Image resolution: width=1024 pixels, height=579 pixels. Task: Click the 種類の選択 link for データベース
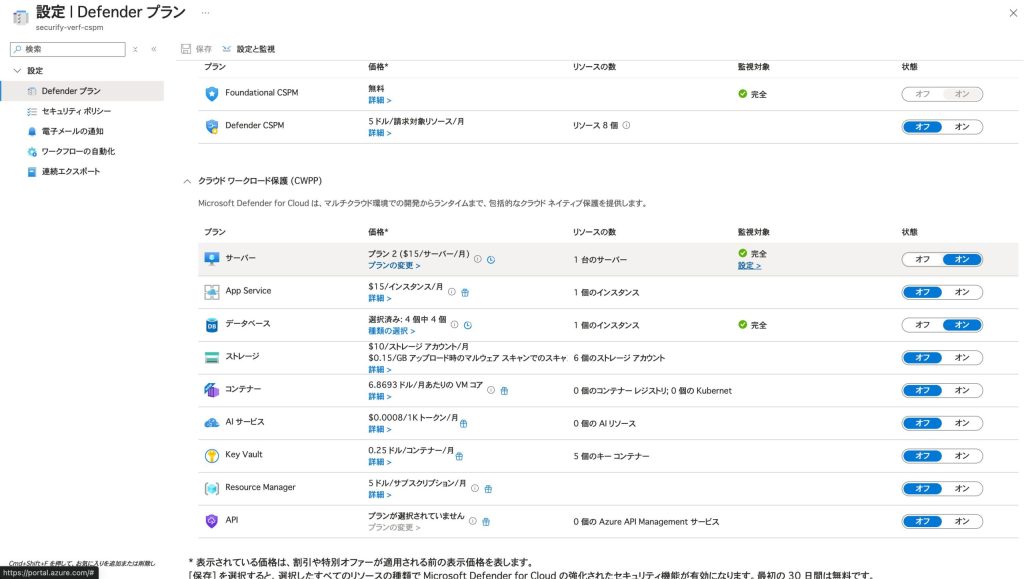tap(391, 331)
